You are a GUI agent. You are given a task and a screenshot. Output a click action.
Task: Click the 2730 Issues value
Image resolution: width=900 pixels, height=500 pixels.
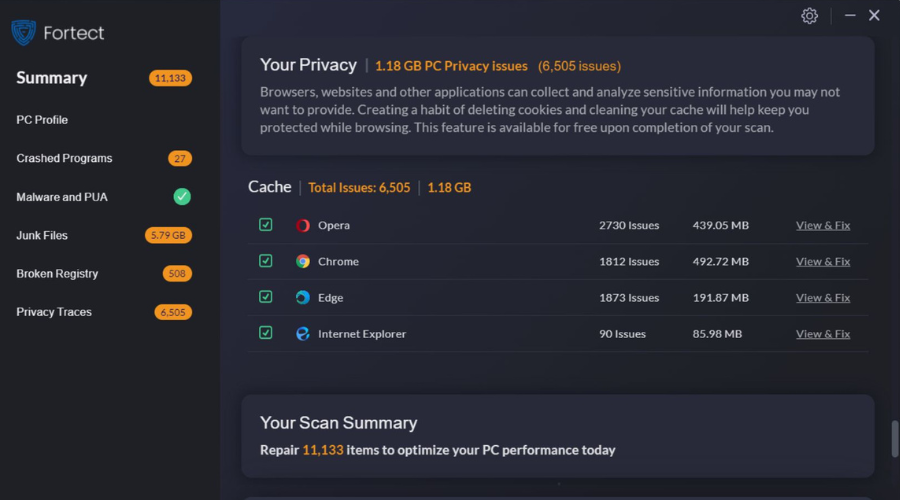click(629, 226)
